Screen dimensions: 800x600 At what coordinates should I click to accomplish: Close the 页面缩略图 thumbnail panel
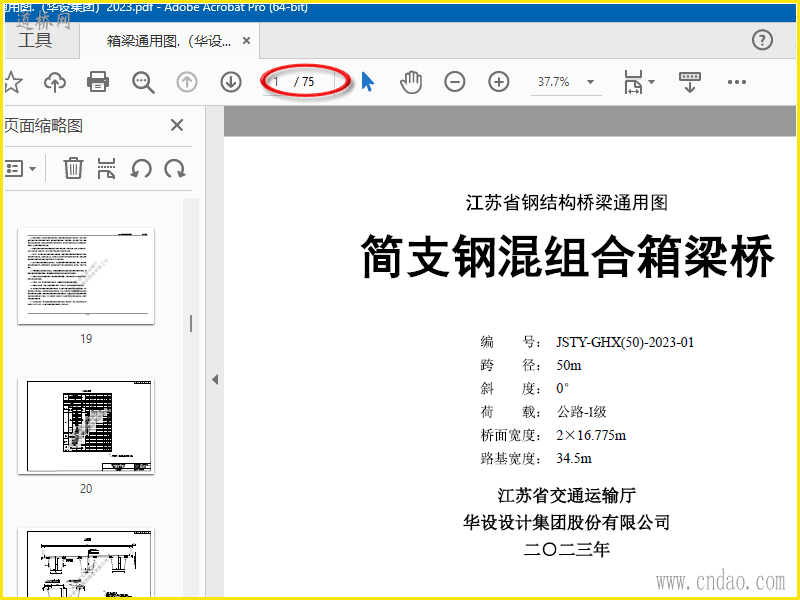point(177,125)
